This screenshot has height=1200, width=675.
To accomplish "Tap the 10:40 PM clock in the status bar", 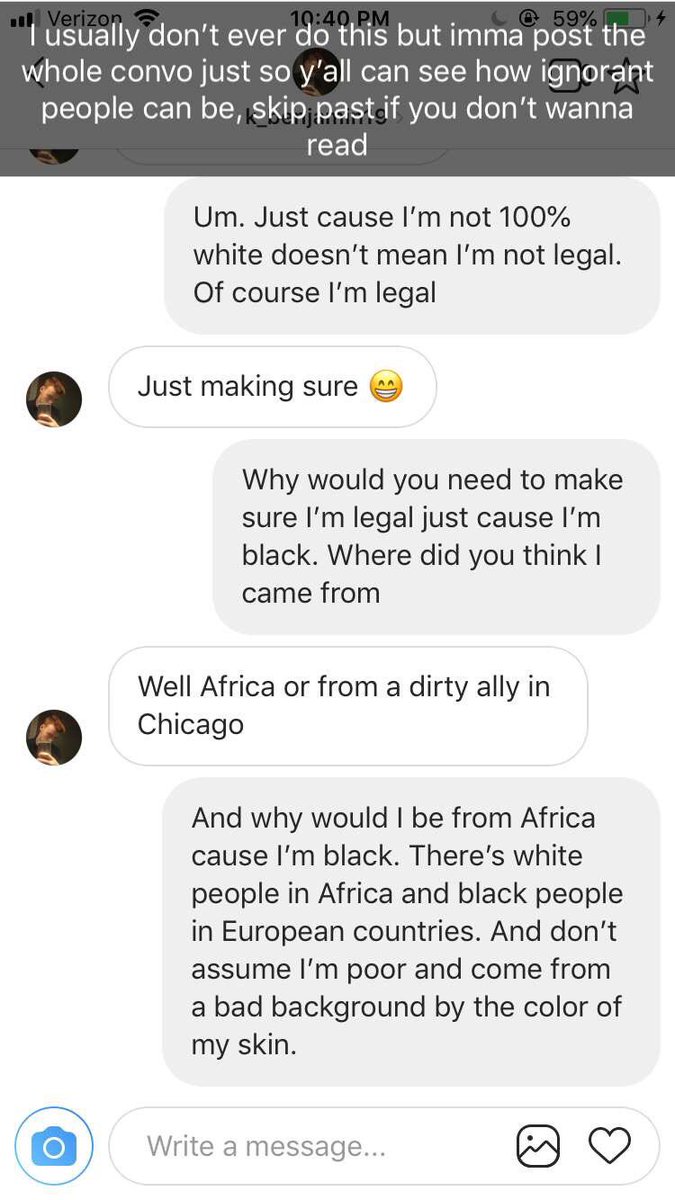I will pos(338,17).
